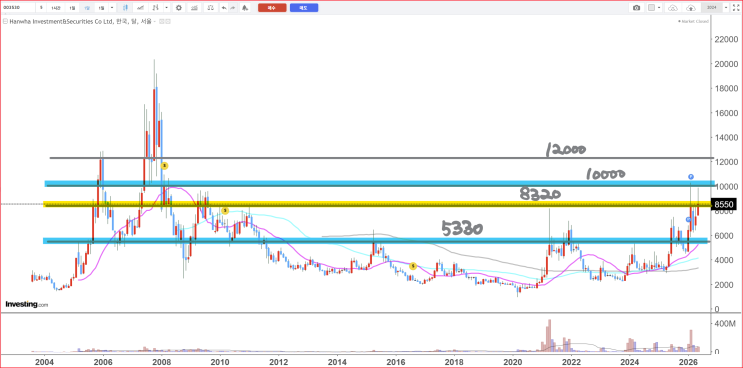Click blue marker above 2026 candle peak
Viewport: 743px width, 368px height.
click(691, 177)
